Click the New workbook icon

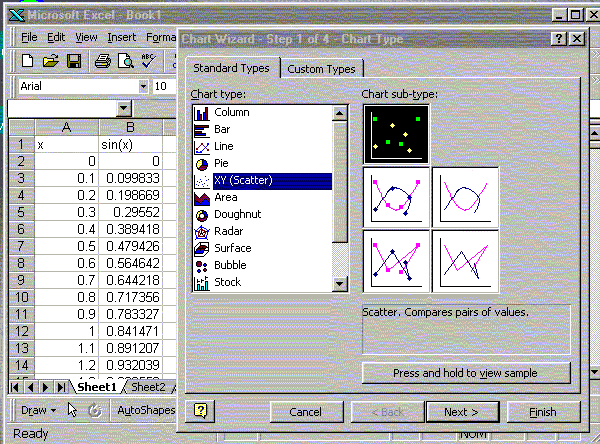coord(28,61)
